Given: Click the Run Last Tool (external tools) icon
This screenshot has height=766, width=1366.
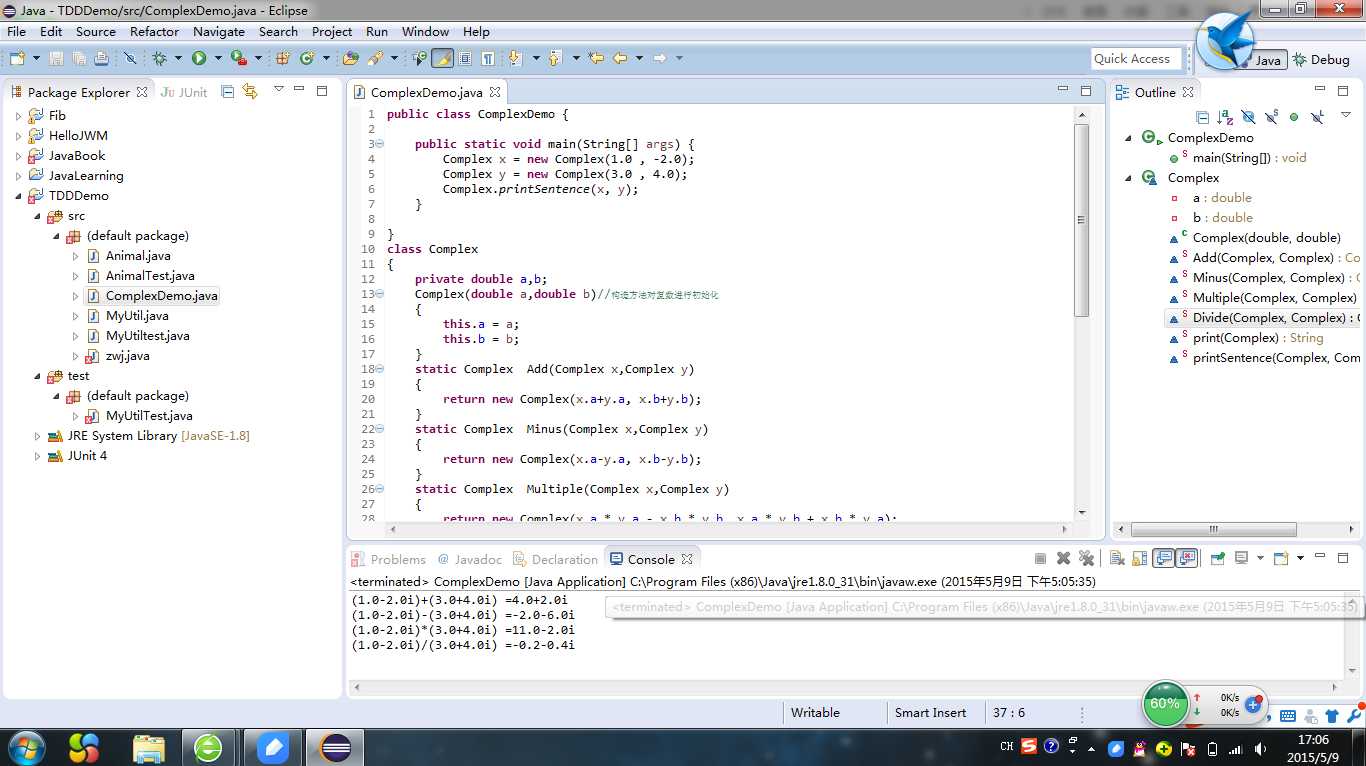Looking at the screenshot, I should point(238,58).
